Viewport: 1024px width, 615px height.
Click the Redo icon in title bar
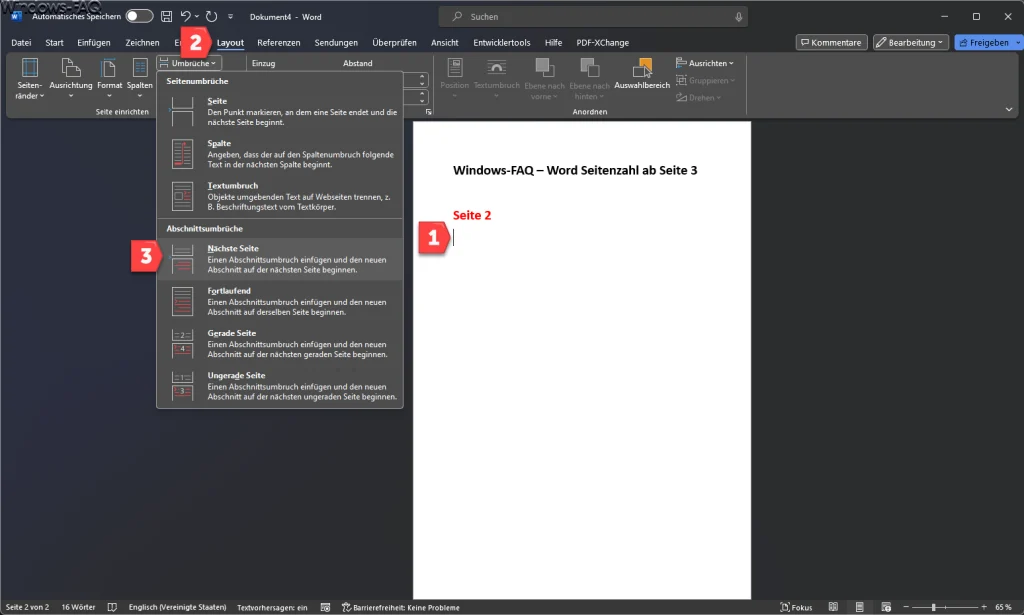[211, 16]
